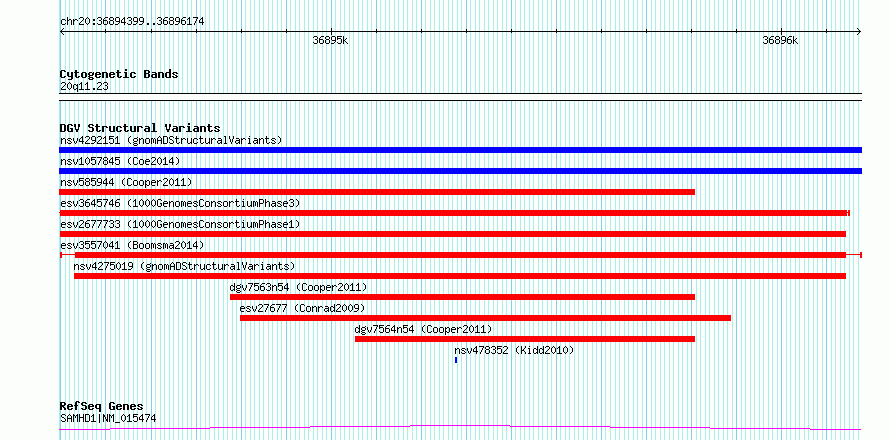Open the dgv7563n54 (Cooper2011) label
890x440 pixels.
(299, 287)
